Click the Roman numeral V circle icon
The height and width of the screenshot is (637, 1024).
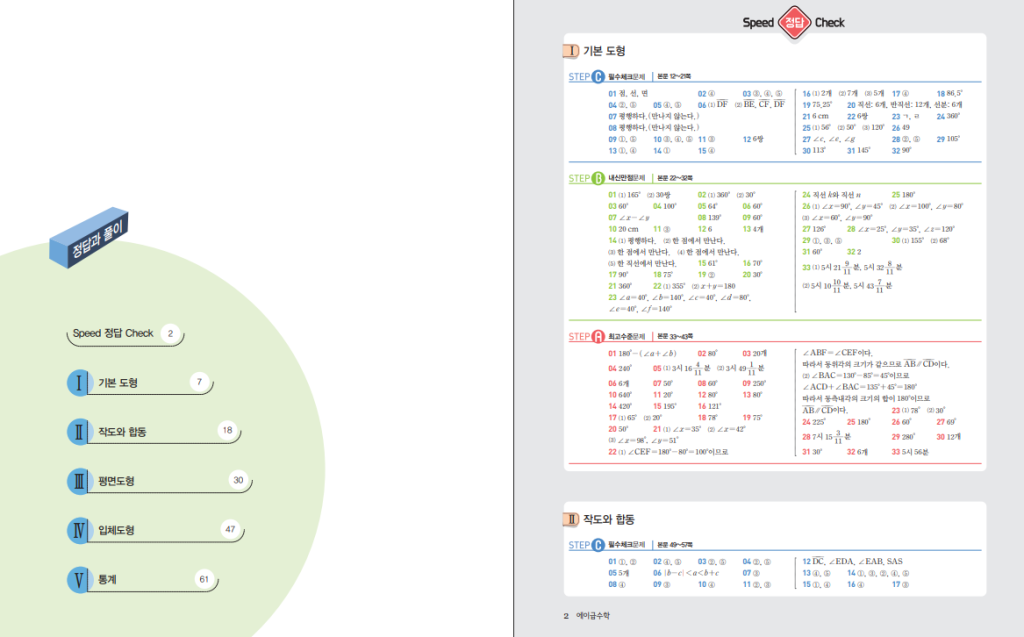(x=80, y=579)
